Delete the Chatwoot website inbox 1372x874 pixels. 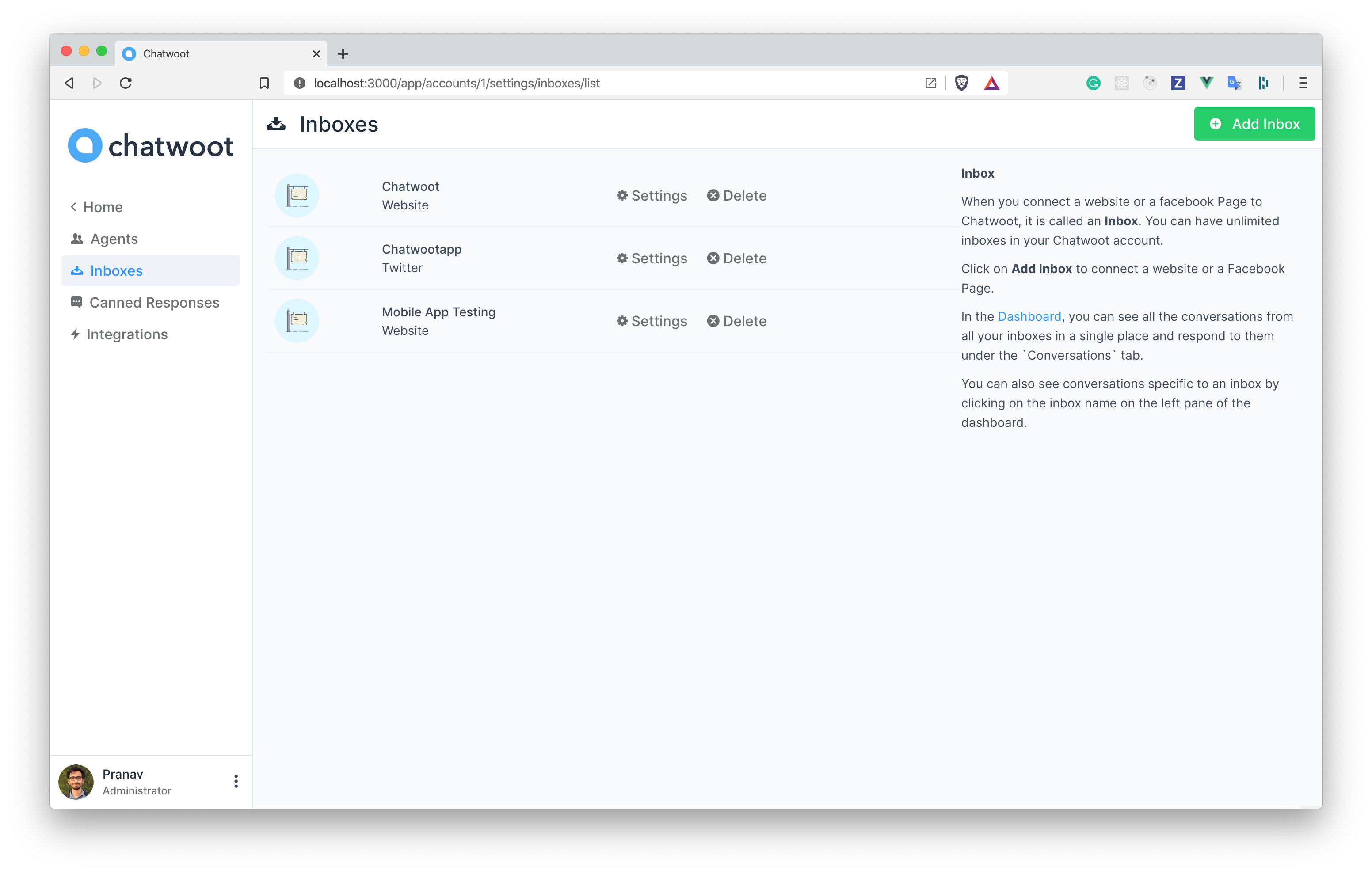pyautogui.click(x=737, y=195)
